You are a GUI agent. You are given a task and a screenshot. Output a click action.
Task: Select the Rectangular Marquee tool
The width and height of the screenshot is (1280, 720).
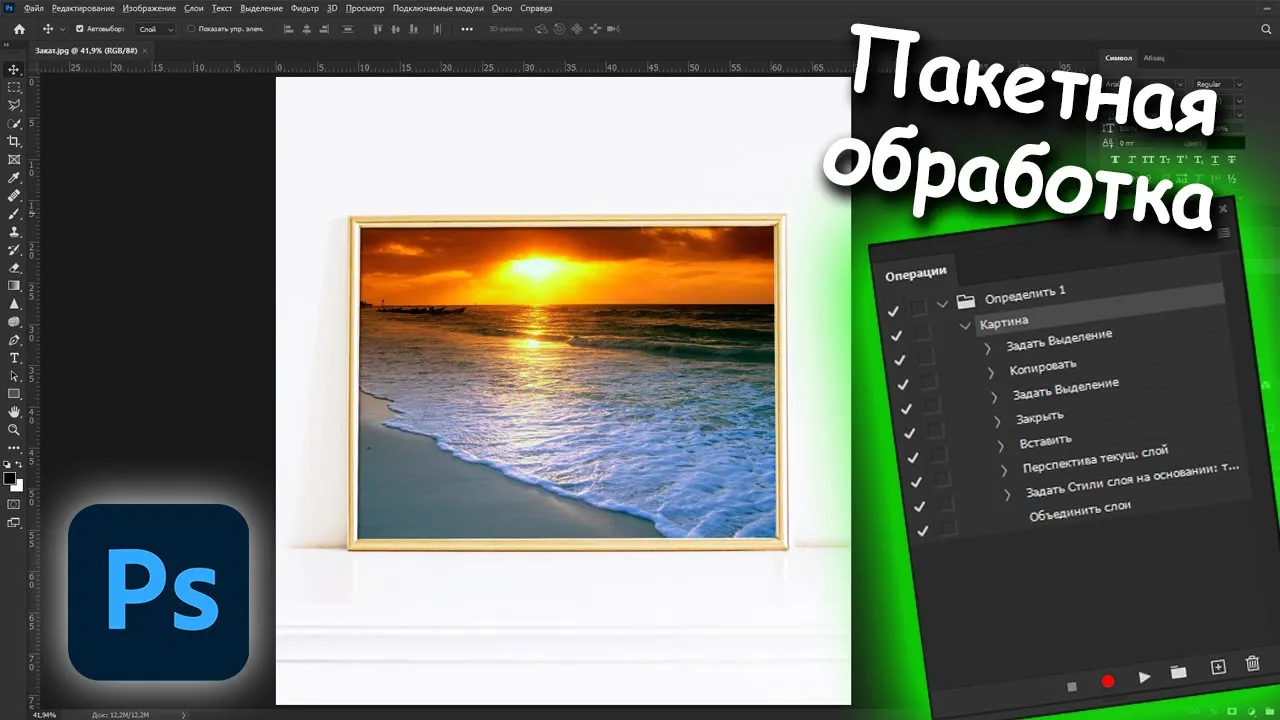coord(14,87)
